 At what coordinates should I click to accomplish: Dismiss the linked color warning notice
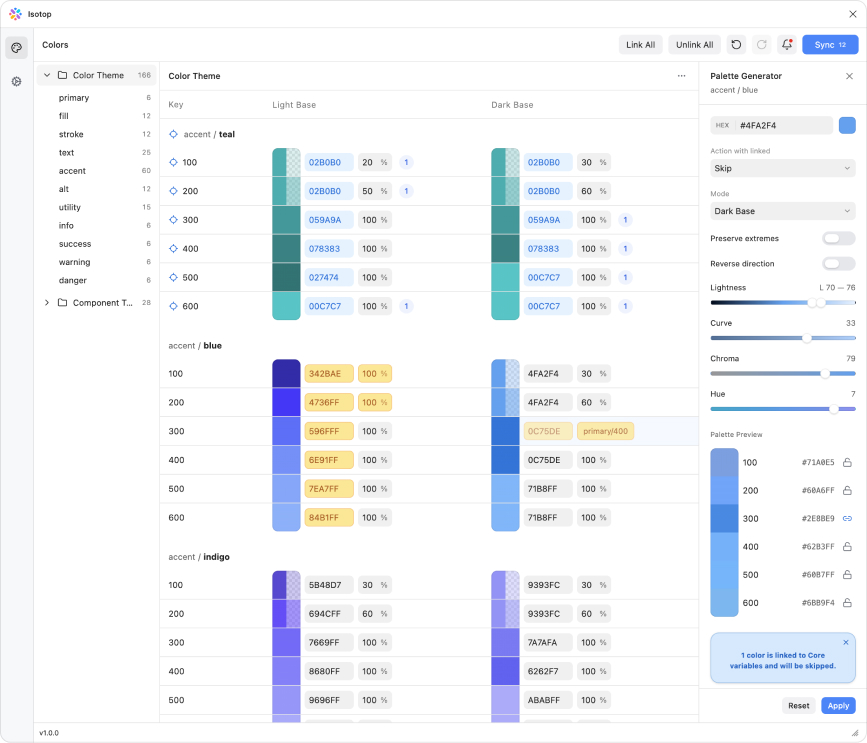coord(845,643)
